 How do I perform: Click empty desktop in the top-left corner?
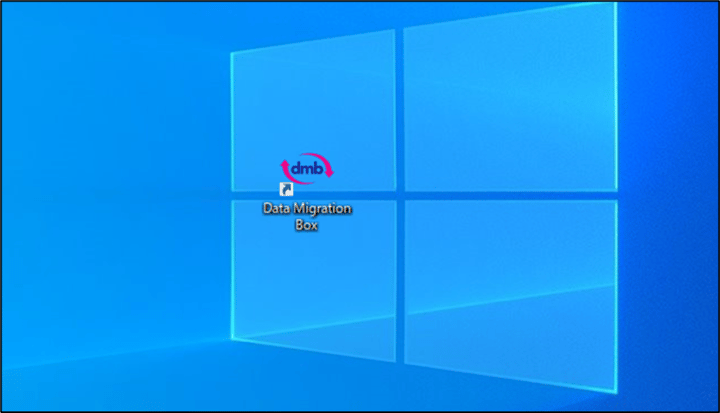[40, 30]
